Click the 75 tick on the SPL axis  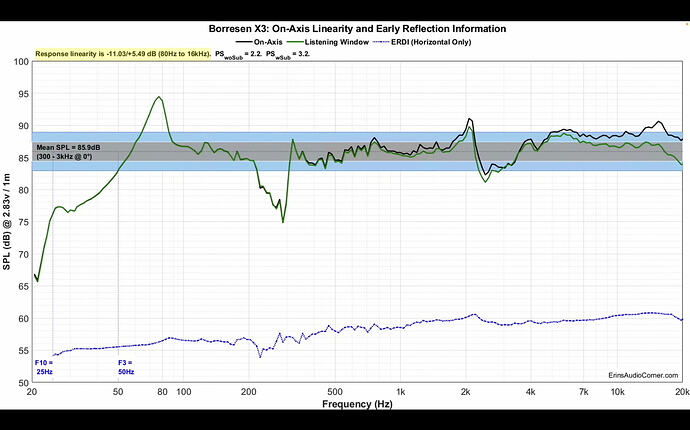pos(24,223)
